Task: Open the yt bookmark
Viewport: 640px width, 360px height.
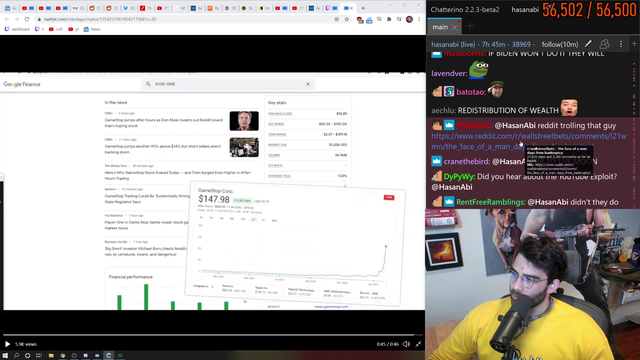Action: click(73, 29)
